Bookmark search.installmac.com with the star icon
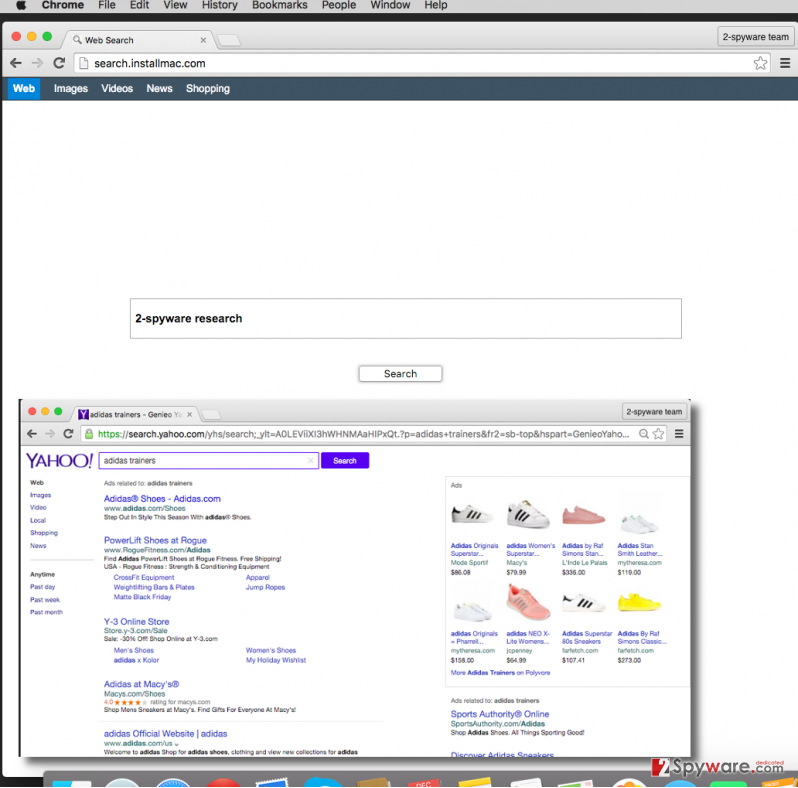The width and height of the screenshot is (798, 788). pyautogui.click(x=760, y=63)
